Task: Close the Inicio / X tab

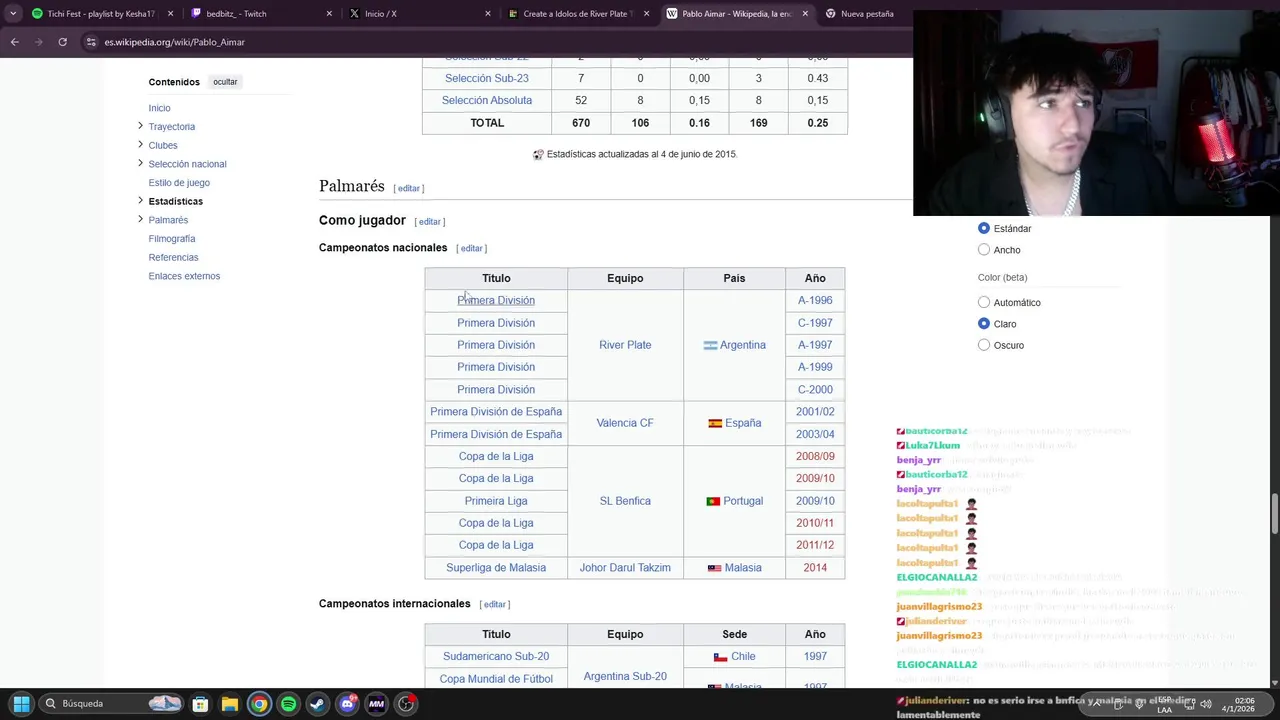Action: [488, 14]
